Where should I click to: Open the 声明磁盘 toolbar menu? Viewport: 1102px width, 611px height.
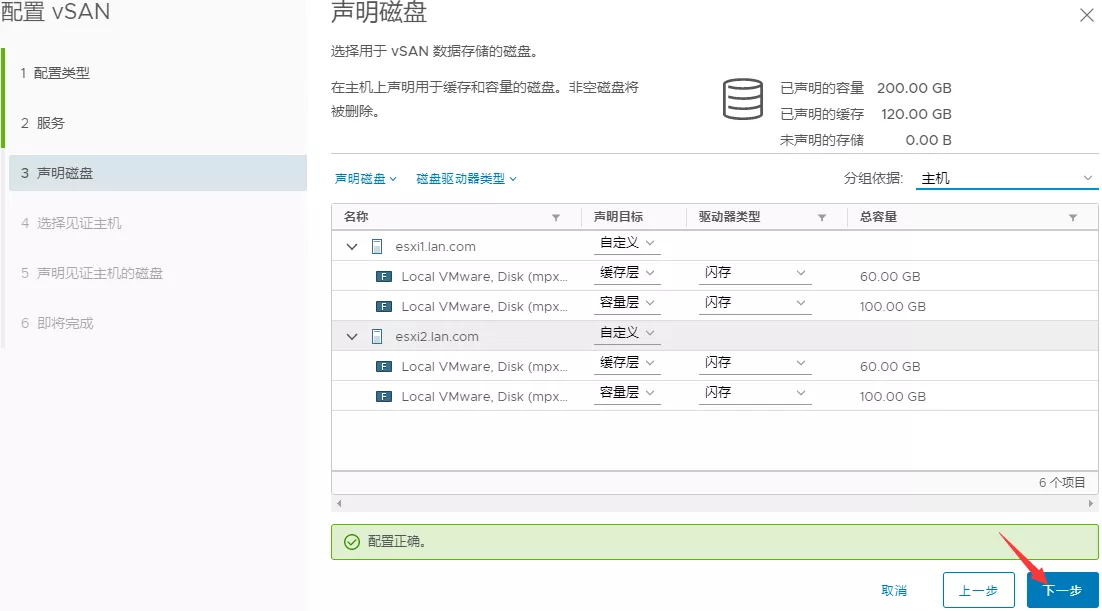pyautogui.click(x=365, y=179)
